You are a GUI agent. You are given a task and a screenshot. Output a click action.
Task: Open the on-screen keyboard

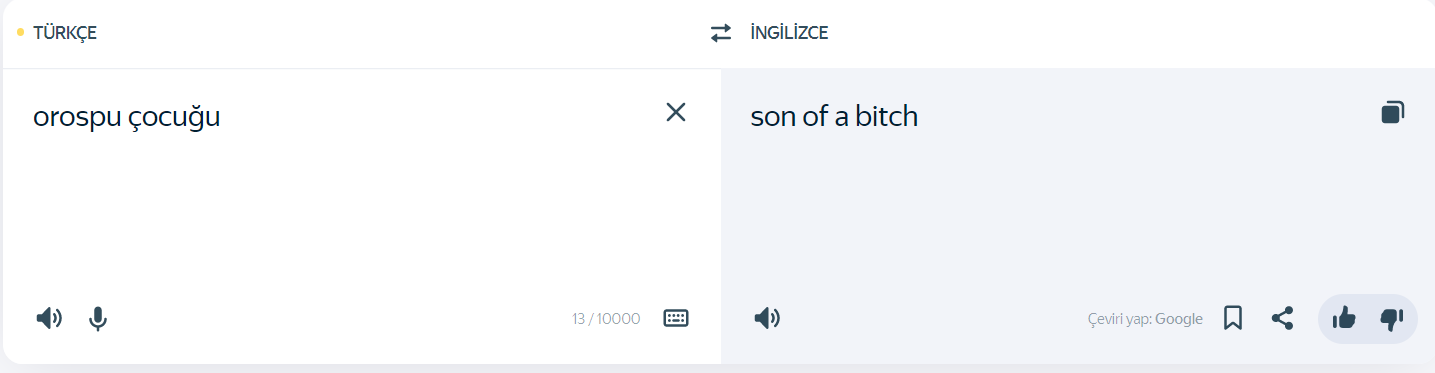tap(676, 318)
